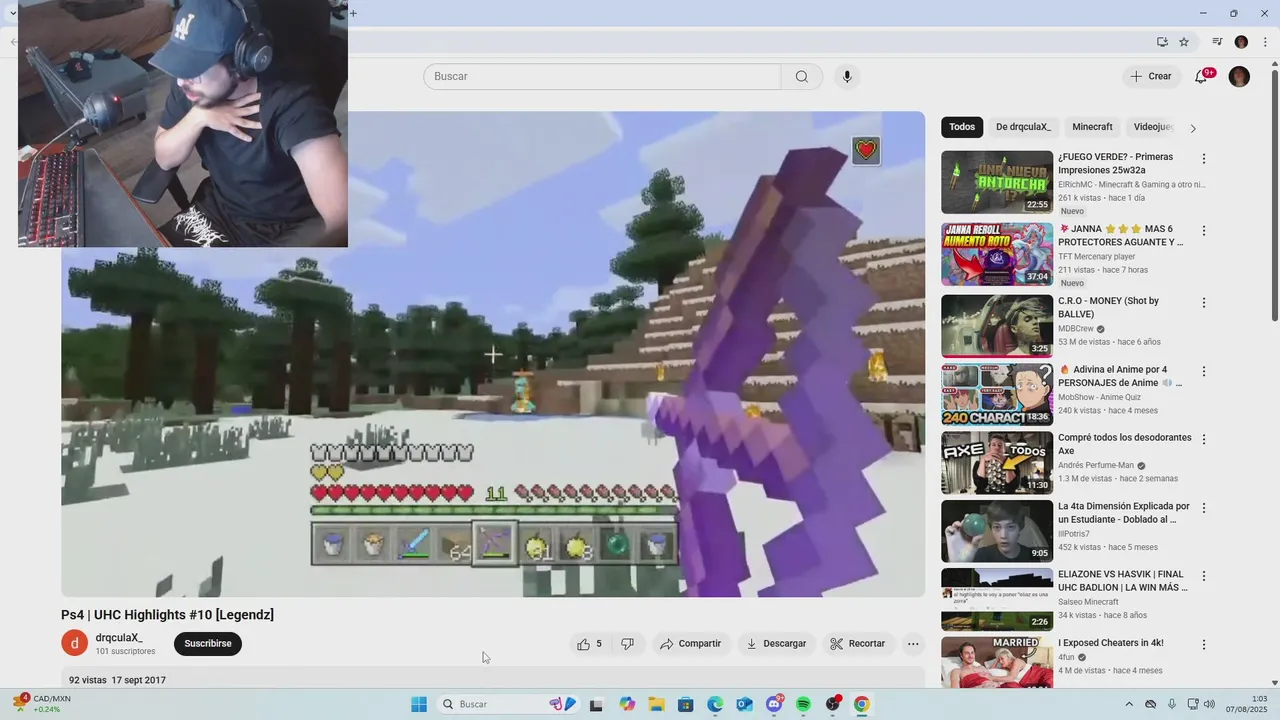Open more actions ellipsis below the video
Image resolution: width=1280 pixels, height=720 pixels.
913,644
